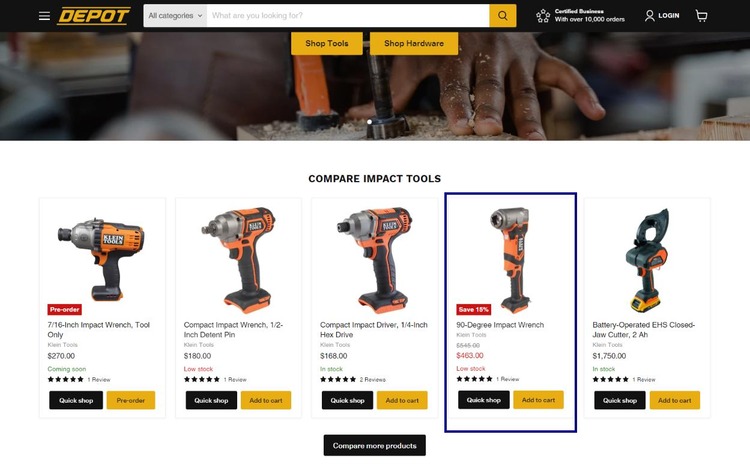
Task: Click Pre-order button for 7/16-Inch Impact Wrench
Action: (x=131, y=400)
